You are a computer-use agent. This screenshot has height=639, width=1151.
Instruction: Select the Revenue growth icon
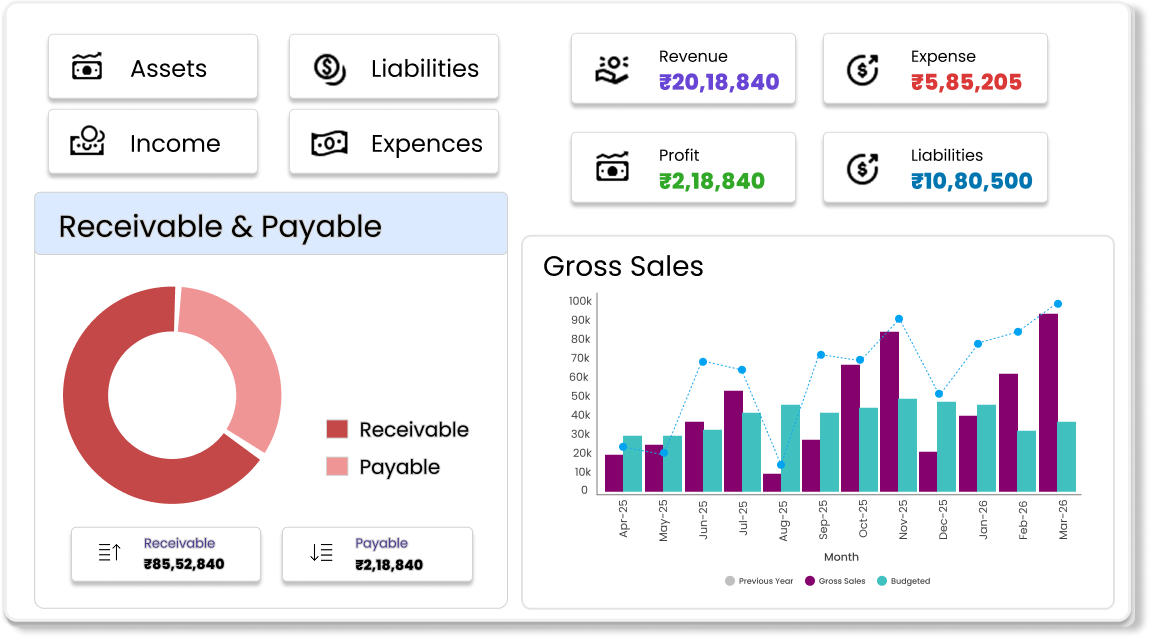[x=612, y=67]
